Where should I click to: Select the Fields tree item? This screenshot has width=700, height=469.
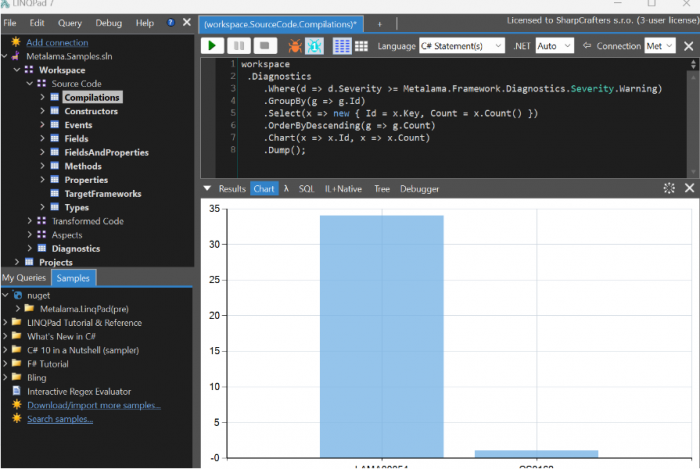pyautogui.click(x=76, y=139)
